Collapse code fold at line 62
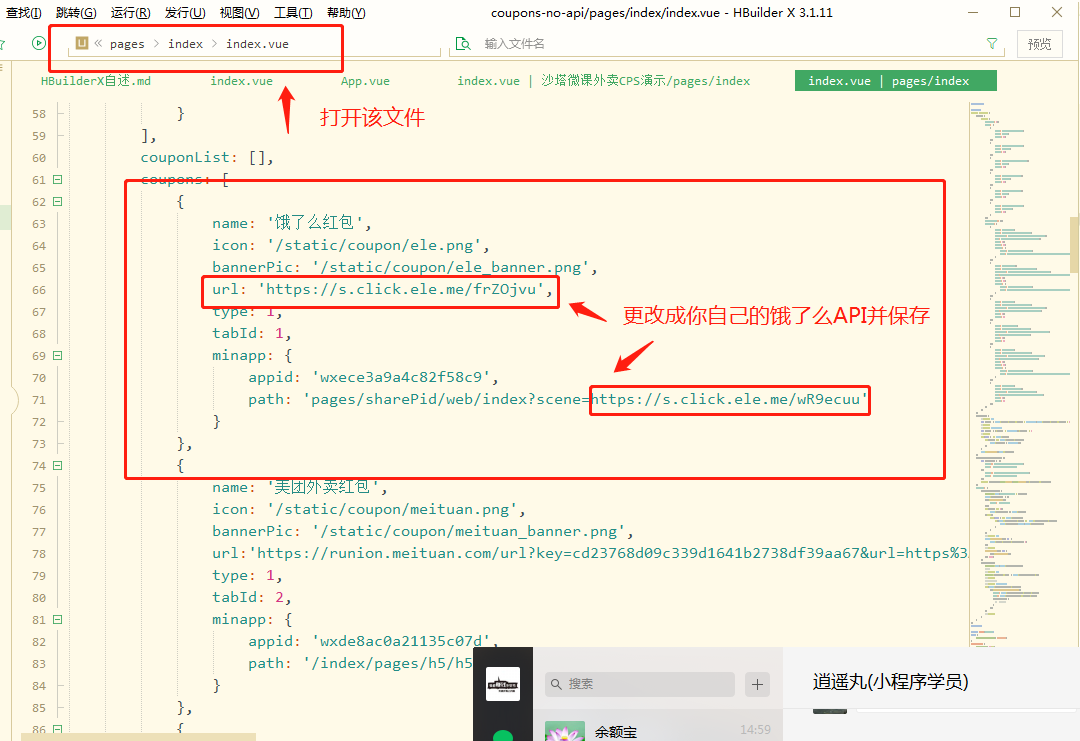 [x=58, y=202]
